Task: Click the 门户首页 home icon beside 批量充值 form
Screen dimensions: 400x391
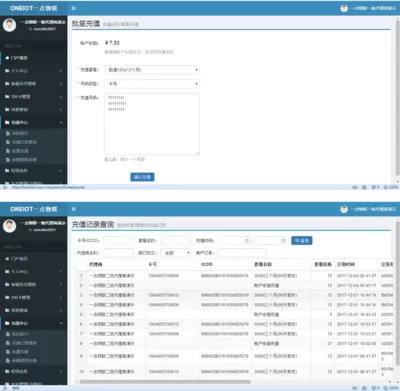Action: pos(7,58)
